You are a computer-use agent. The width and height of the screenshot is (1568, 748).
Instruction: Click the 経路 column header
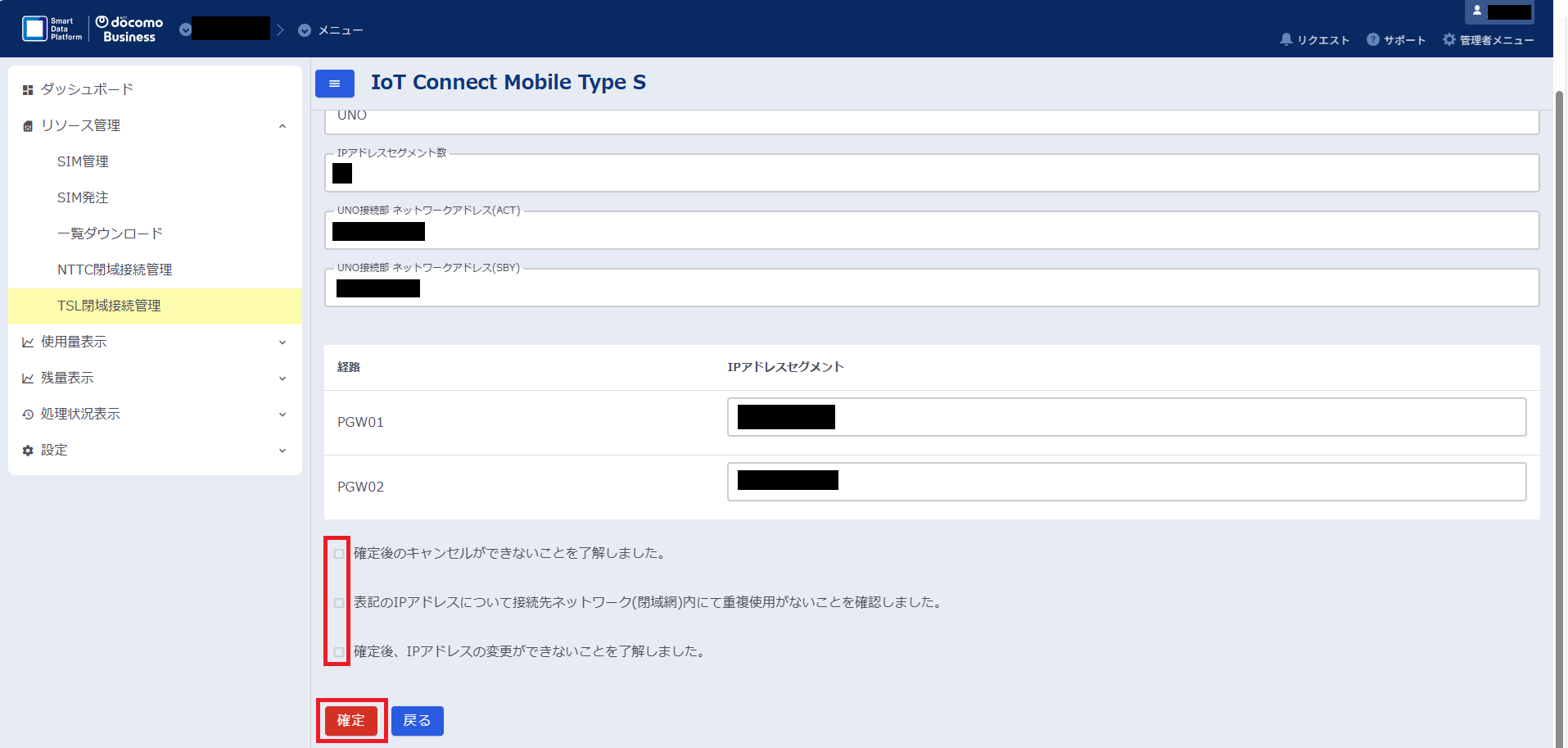coord(349,367)
